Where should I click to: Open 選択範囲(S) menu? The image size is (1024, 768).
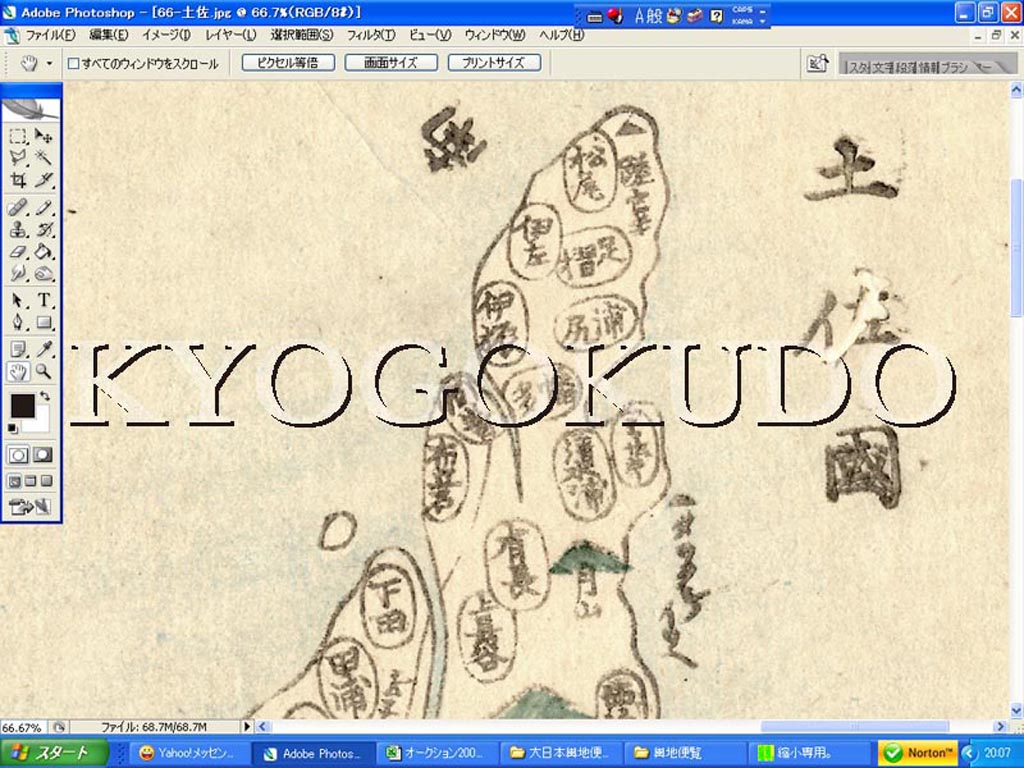[x=302, y=35]
